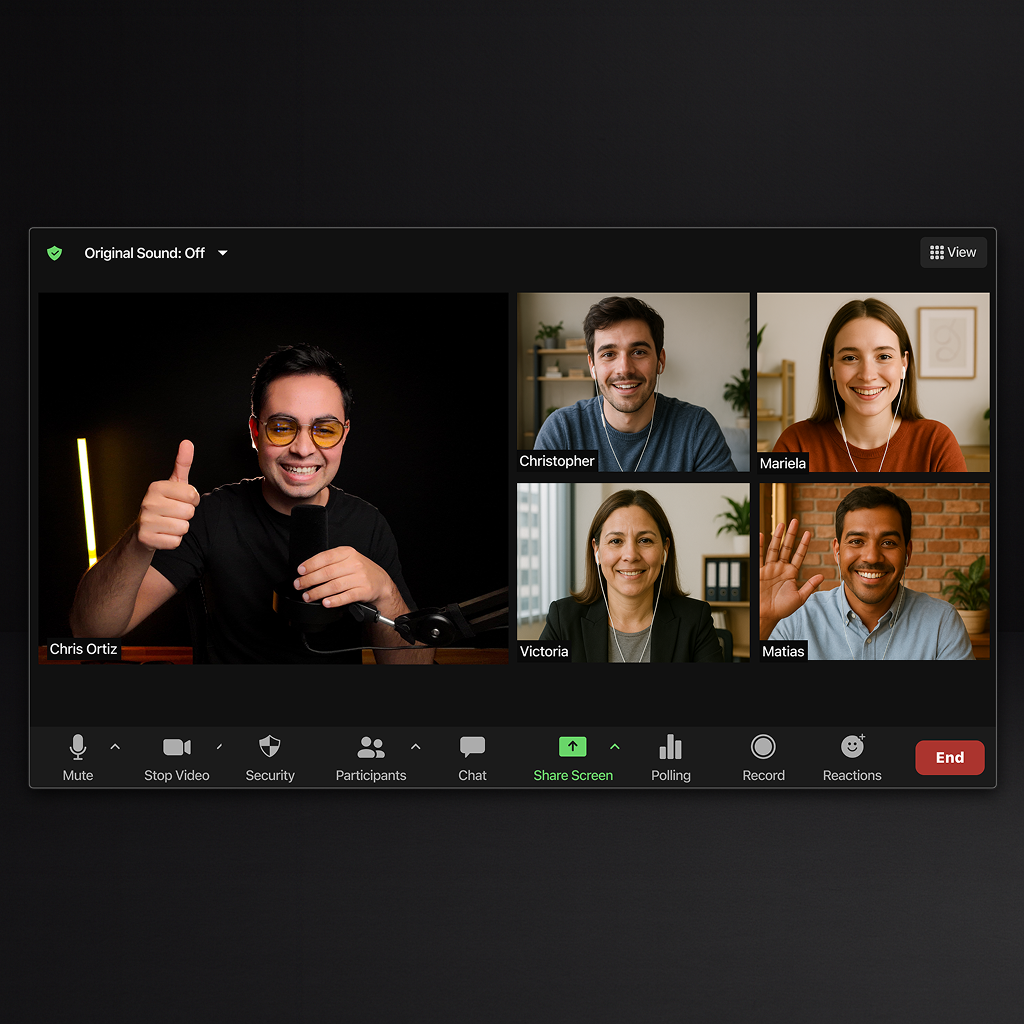Viewport: 1024px width, 1024px height.
Task: Click the Chat text label
Action: 472,775
